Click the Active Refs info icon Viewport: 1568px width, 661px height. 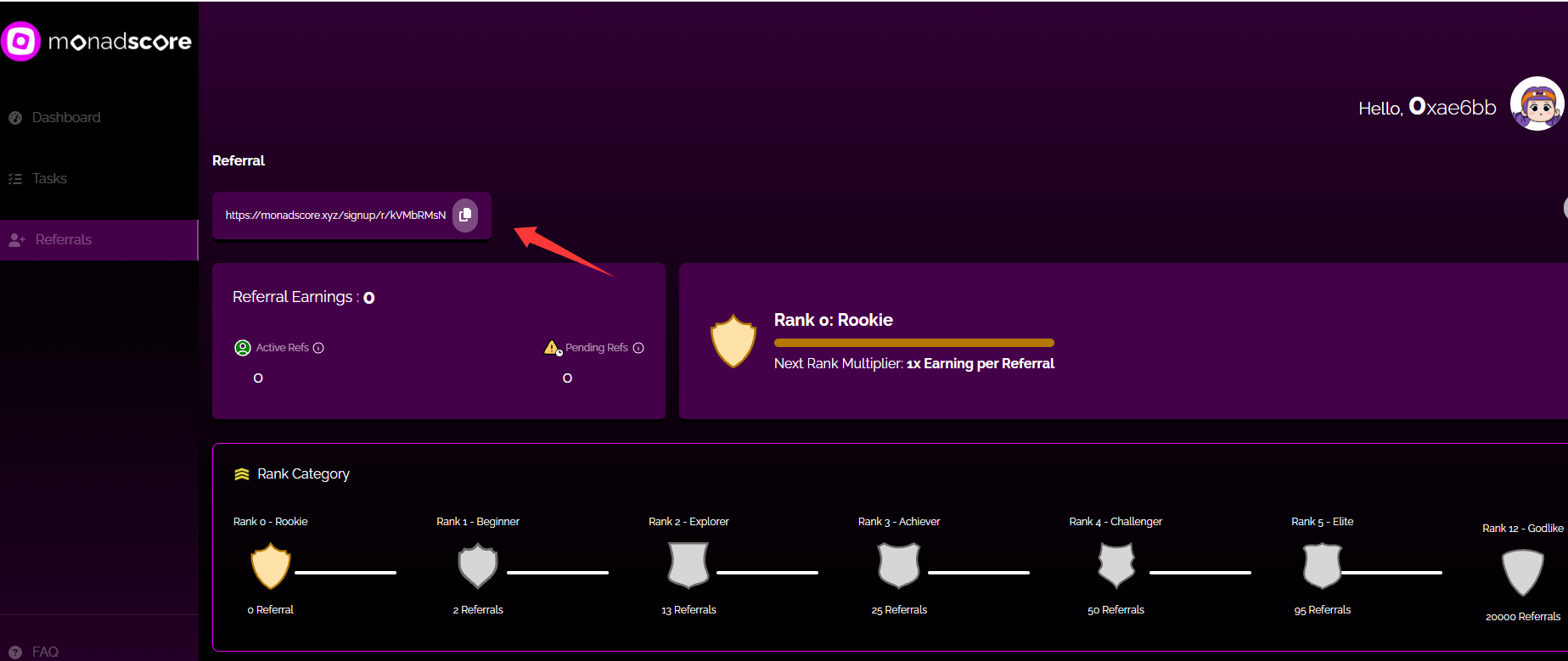pyautogui.click(x=318, y=348)
